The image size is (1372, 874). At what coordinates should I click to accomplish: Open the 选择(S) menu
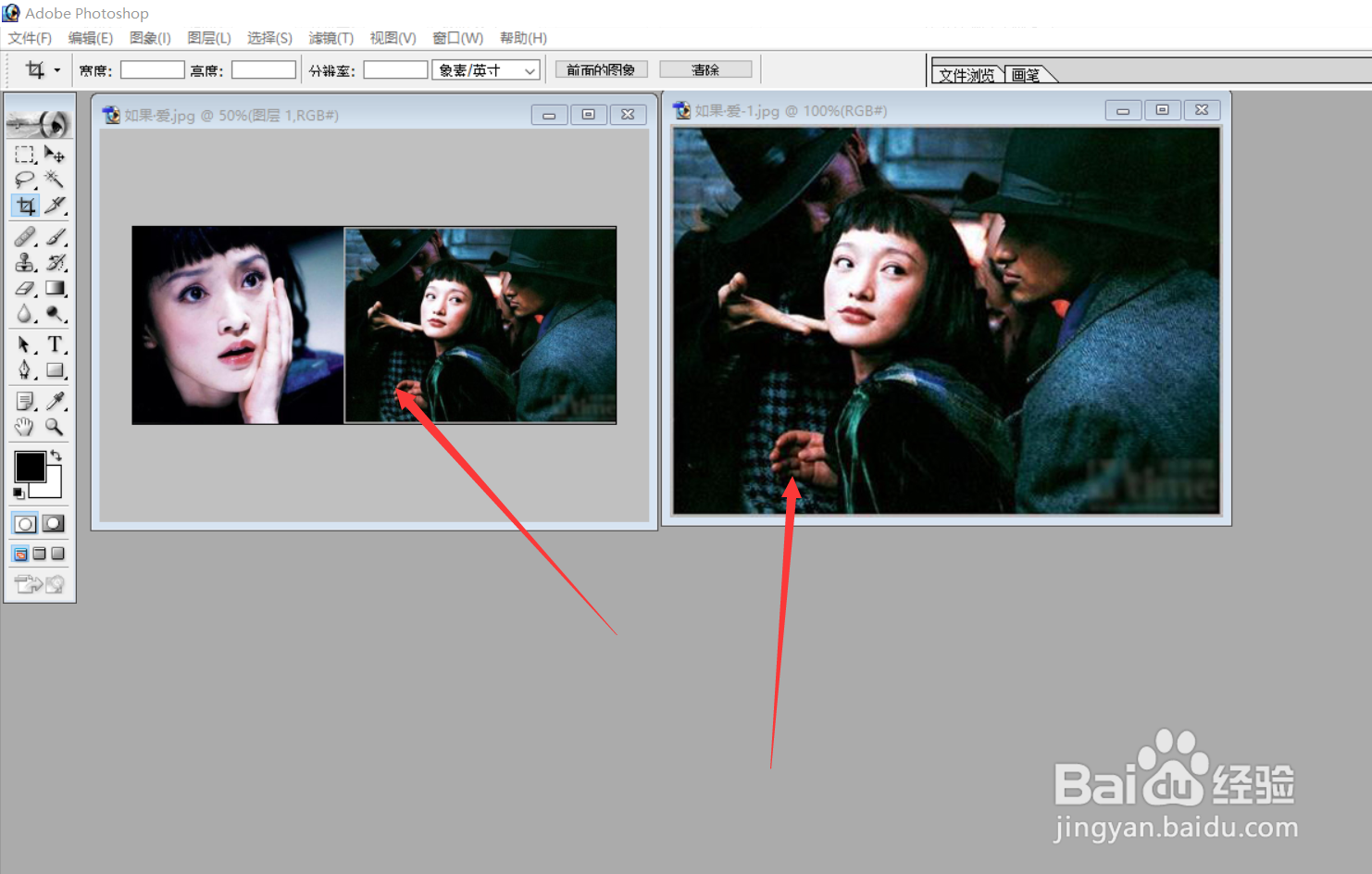[x=269, y=38]
